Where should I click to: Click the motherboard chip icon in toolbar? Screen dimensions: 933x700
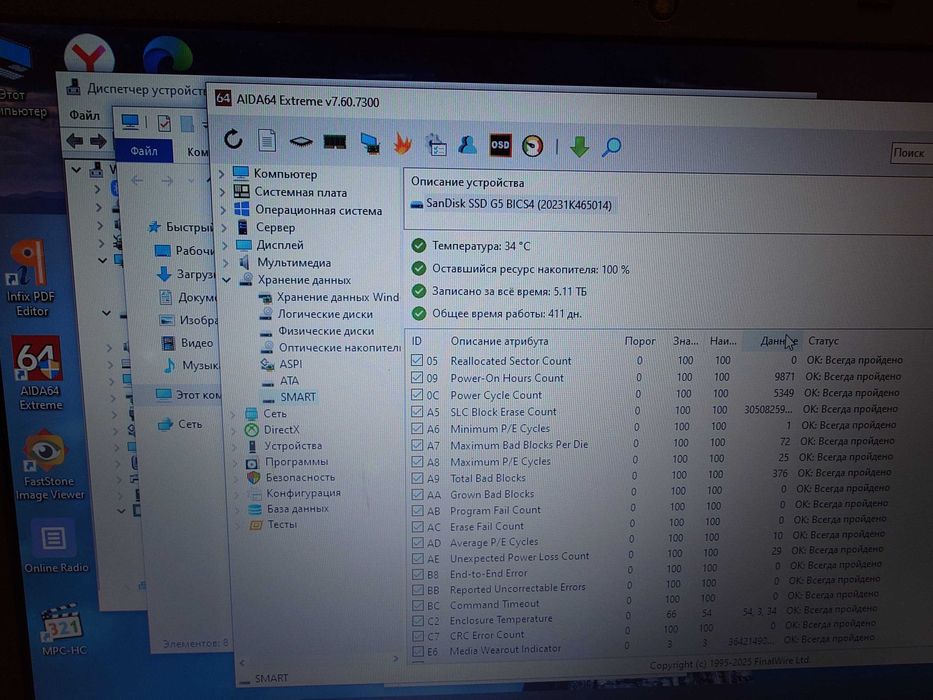click(301, 142)
